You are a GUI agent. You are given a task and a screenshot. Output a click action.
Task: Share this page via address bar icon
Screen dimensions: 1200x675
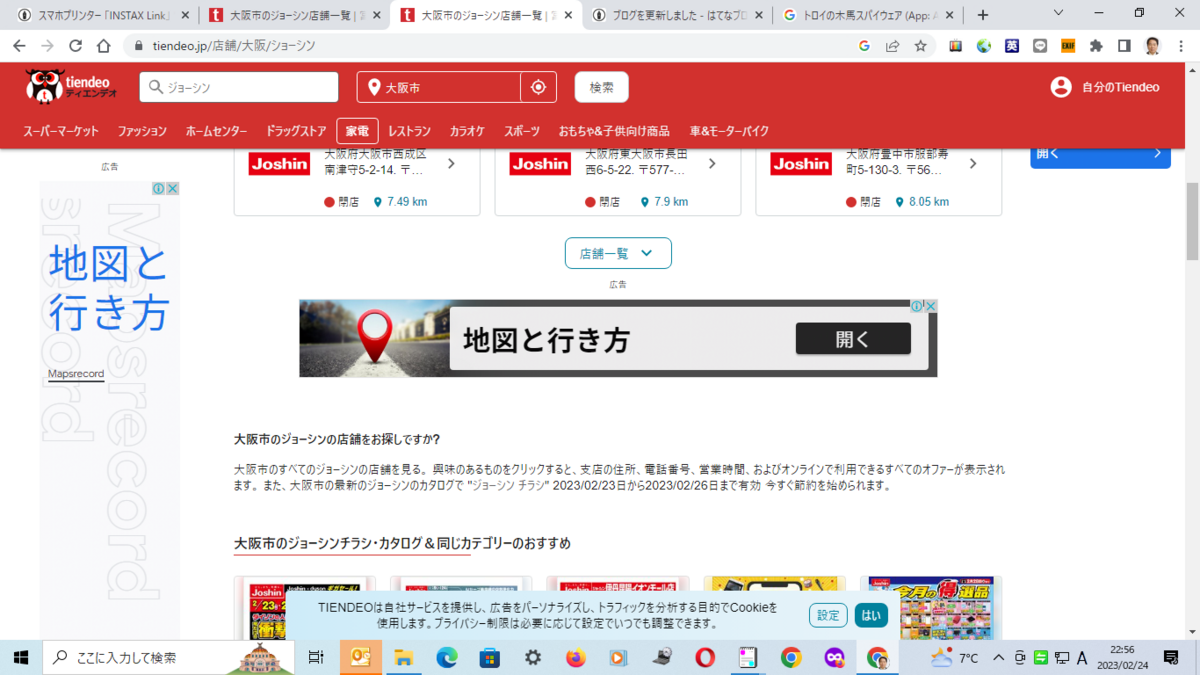(x=892, y=46)
